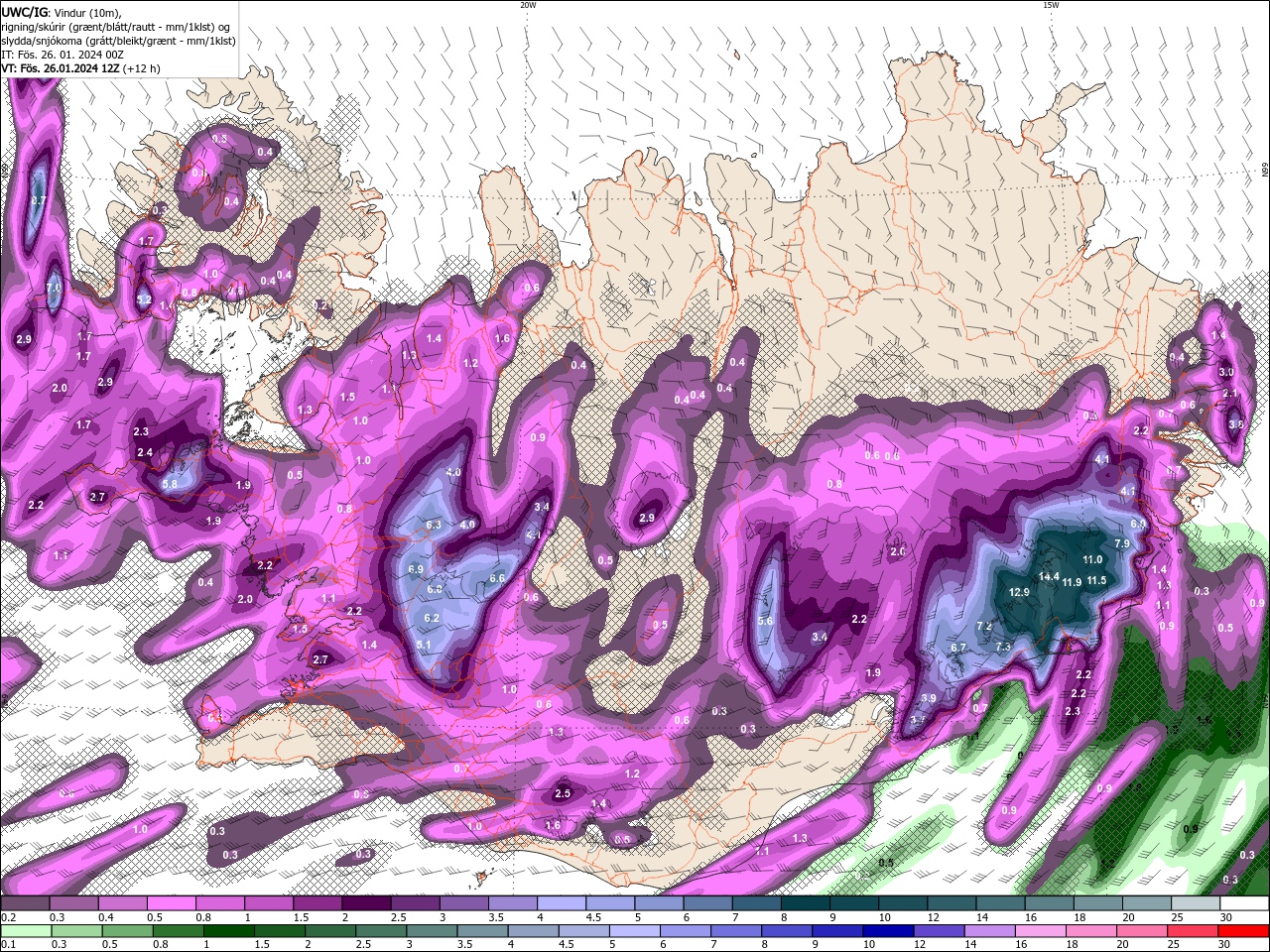Click the 12.9 precipitation value on the map

pos(1019,592)
